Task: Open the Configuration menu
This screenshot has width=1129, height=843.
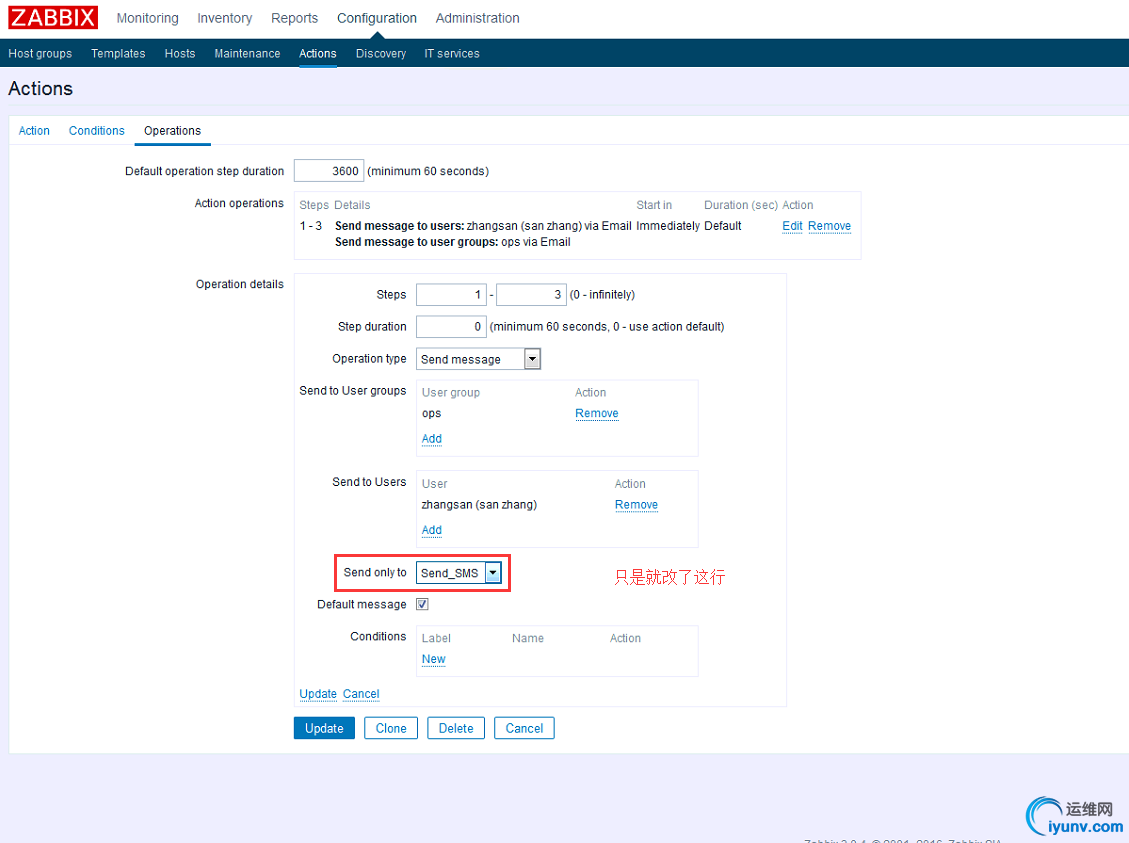Action: (377, 18)
